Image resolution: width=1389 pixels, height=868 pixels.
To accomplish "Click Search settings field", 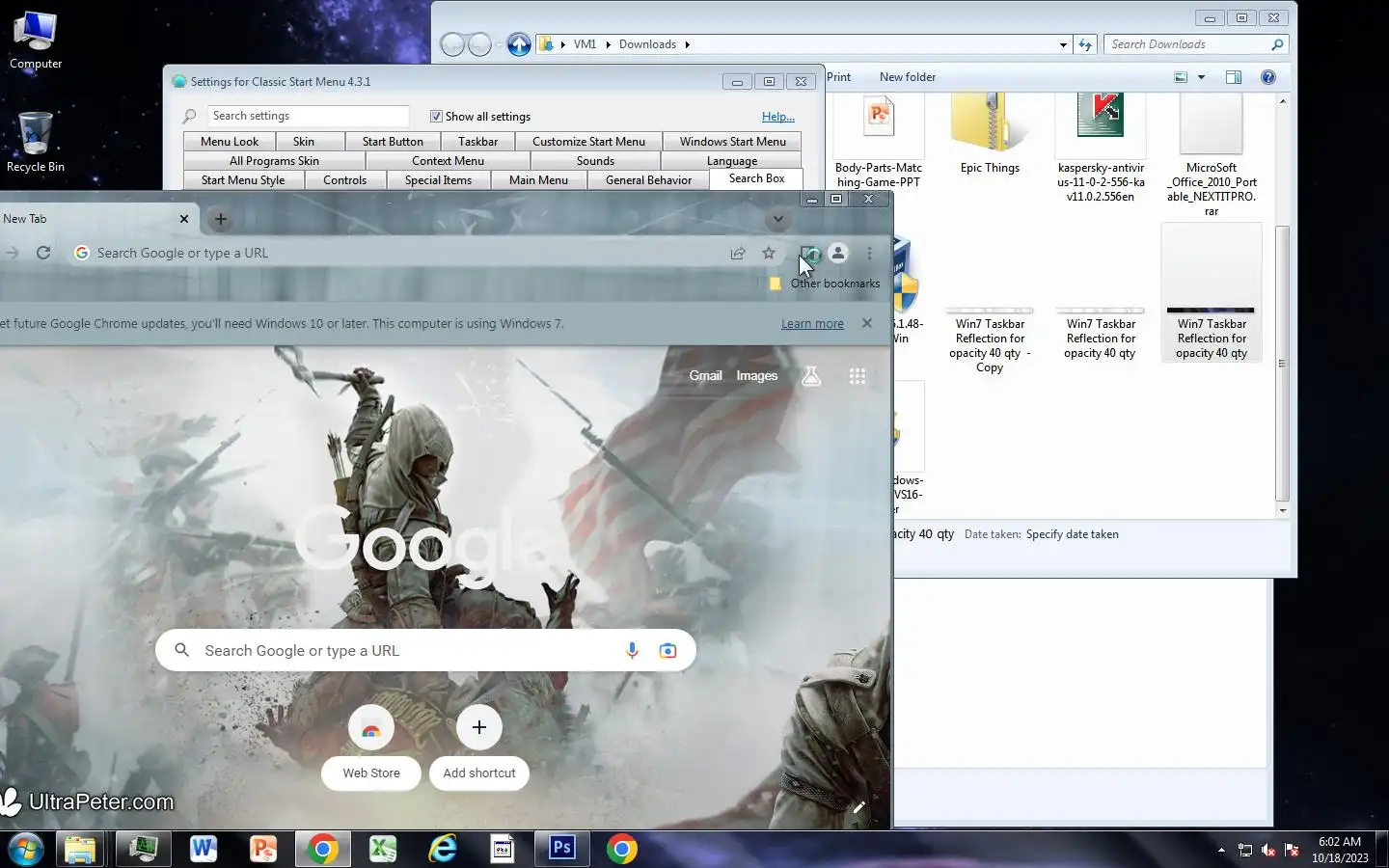I will pos(309,116).
